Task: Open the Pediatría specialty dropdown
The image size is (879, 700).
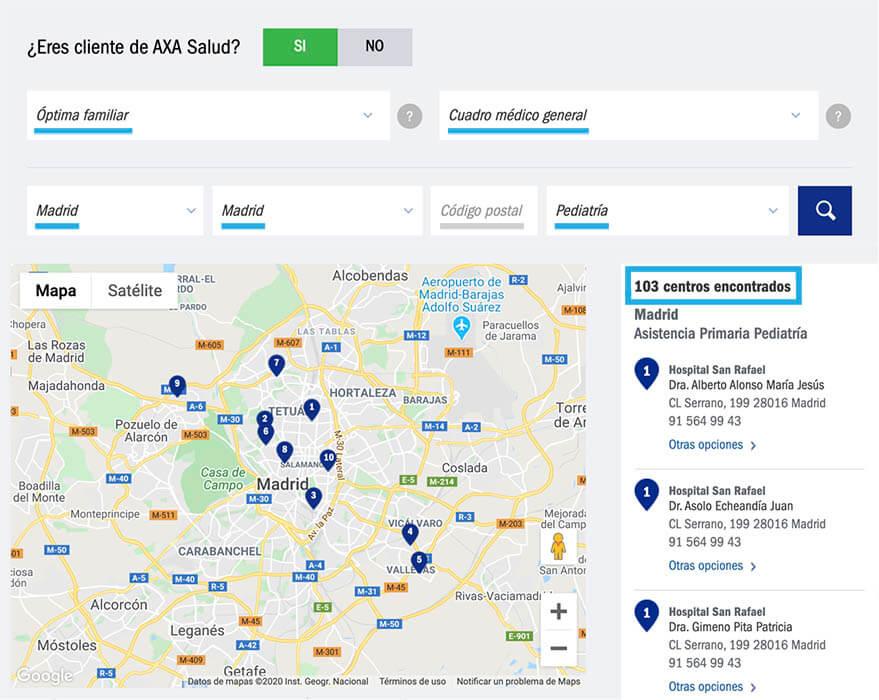Action: [x=668, y=211]
